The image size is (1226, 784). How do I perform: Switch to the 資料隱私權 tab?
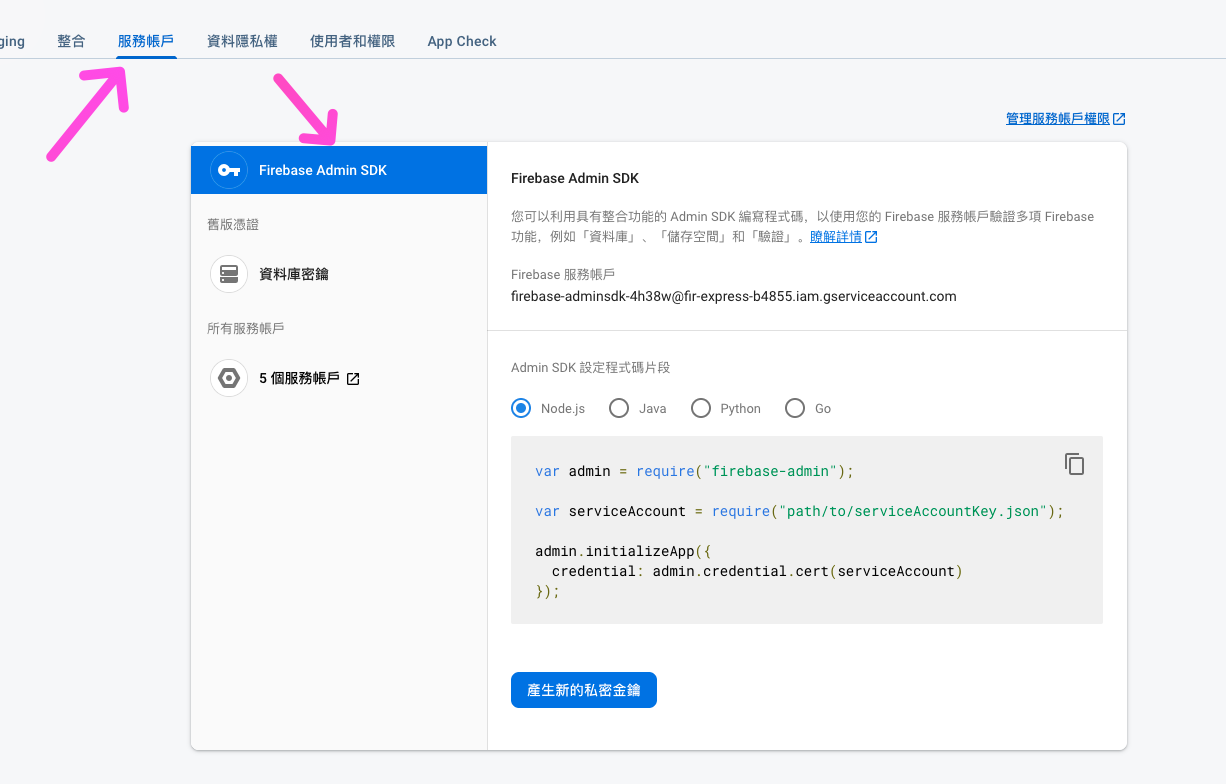(x=242, y=41)
